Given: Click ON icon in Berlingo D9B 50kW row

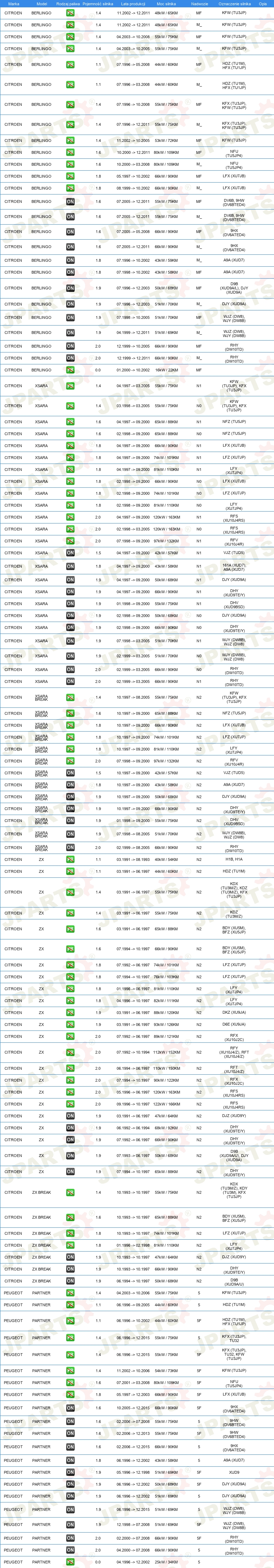Looking at the screenshot, I should pos(71,288).
